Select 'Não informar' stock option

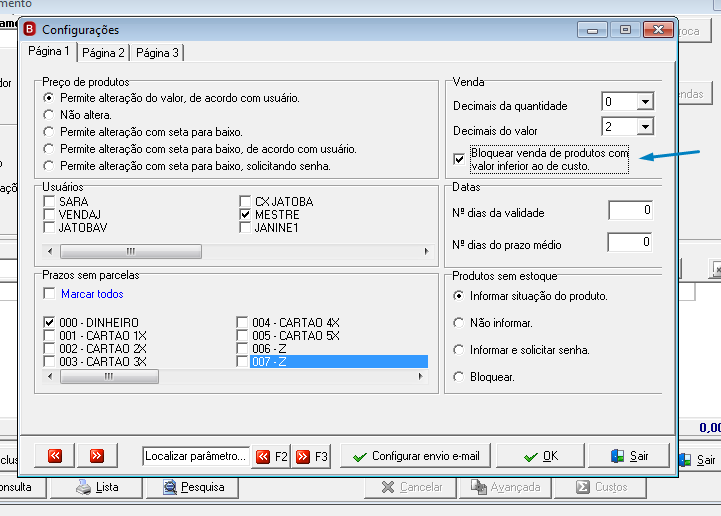click(458, 323)
